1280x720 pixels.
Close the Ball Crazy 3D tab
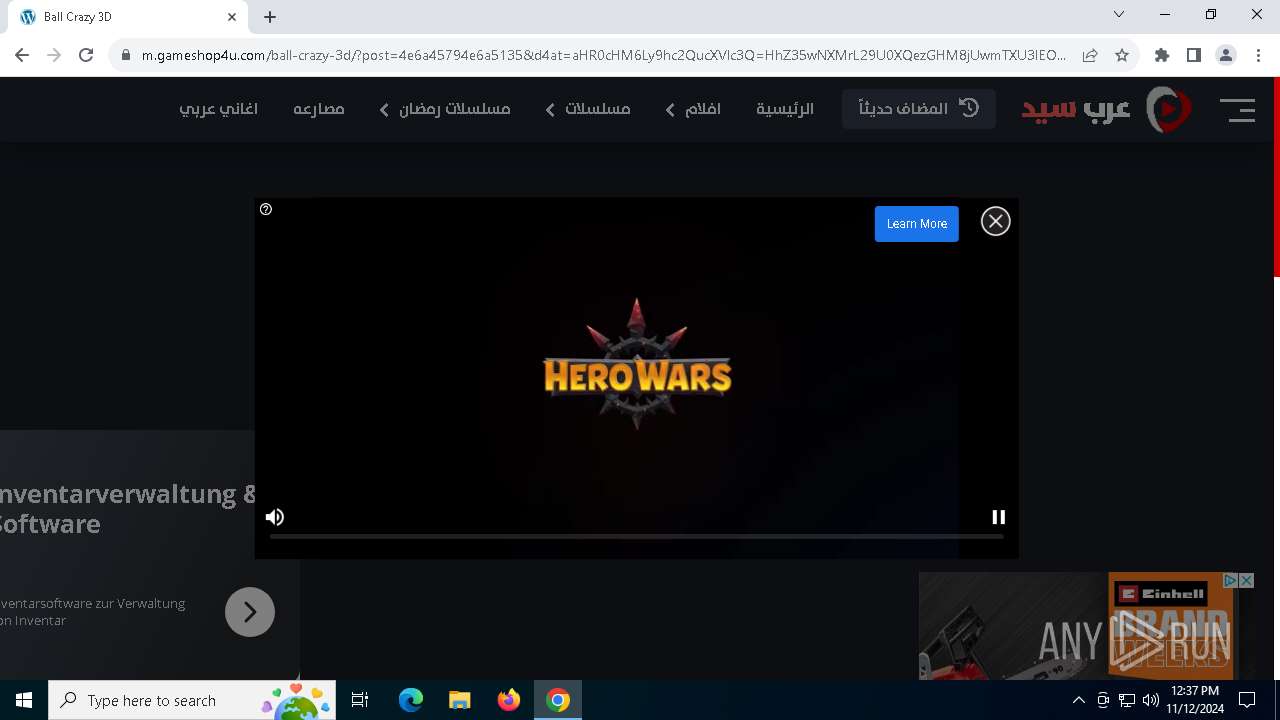tap(232, 17)
